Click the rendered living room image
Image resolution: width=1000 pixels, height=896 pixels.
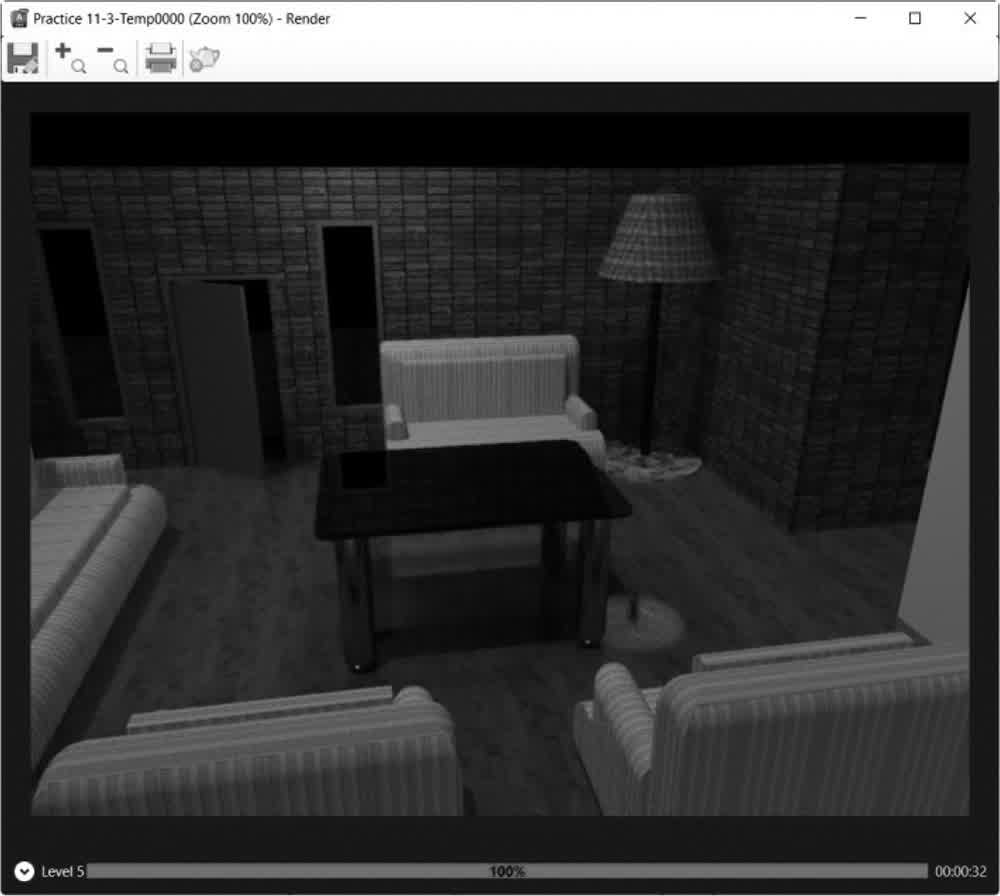click(500, 464)
